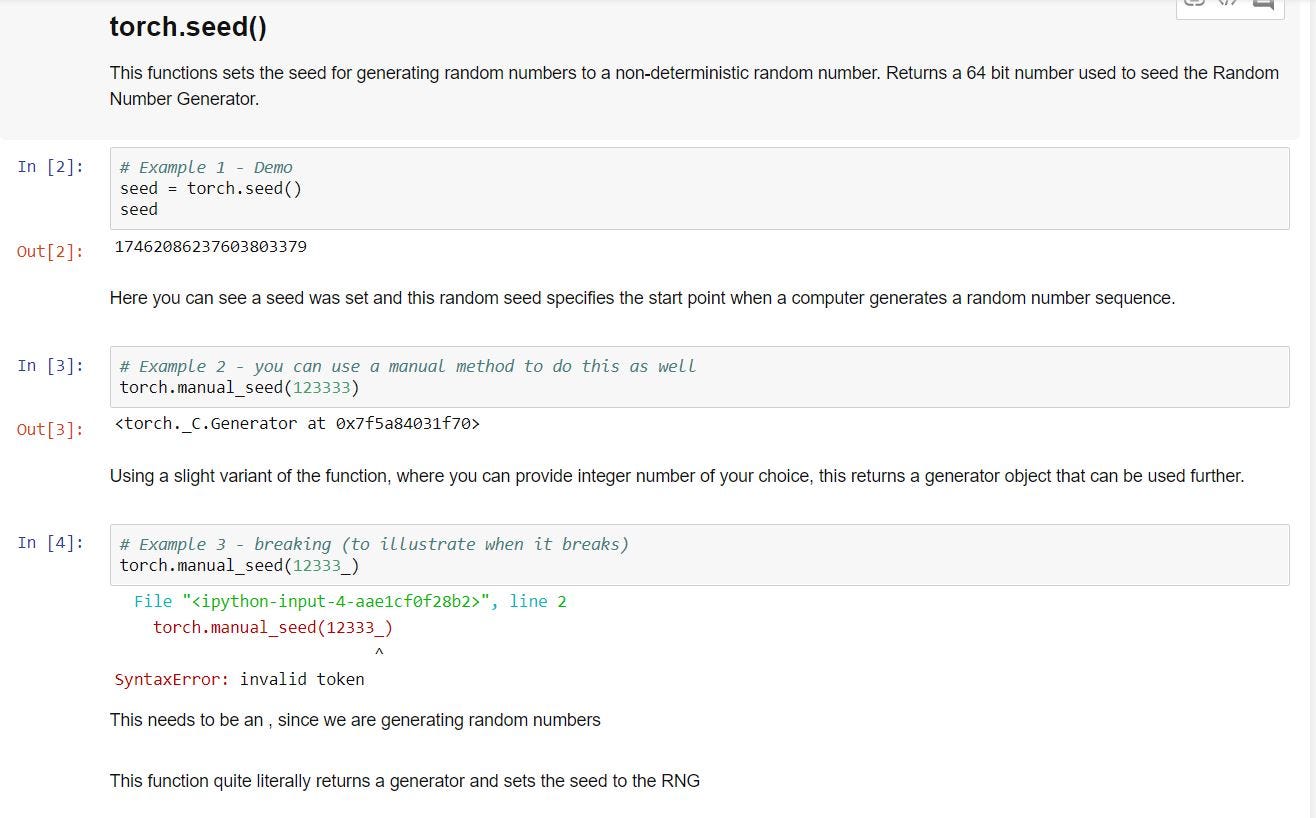Click the sentence "This function quite literally returns"
Screen dimensions: 1316x818
coord(404,781)
